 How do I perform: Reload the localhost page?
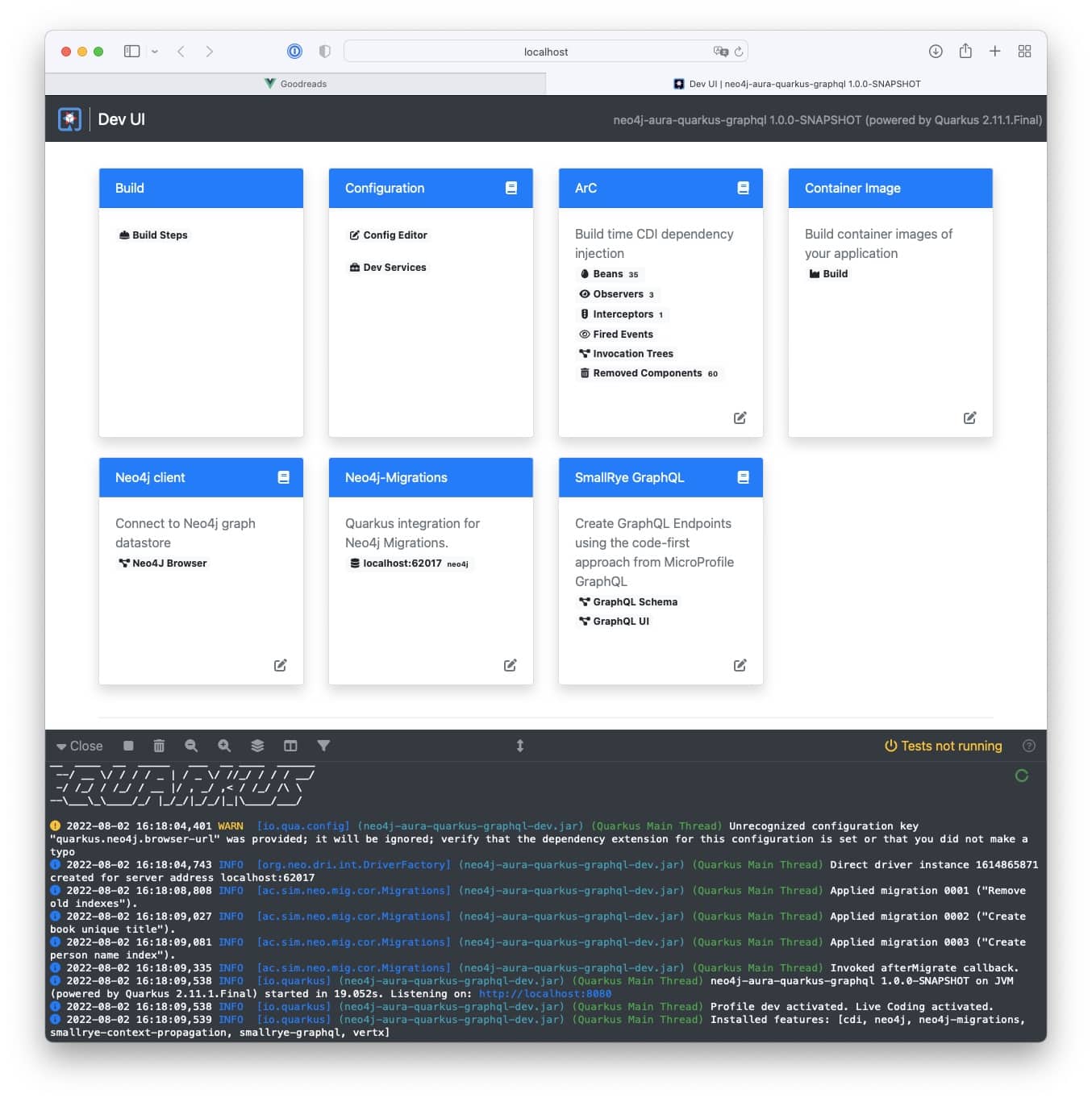(x=738, y=52)
